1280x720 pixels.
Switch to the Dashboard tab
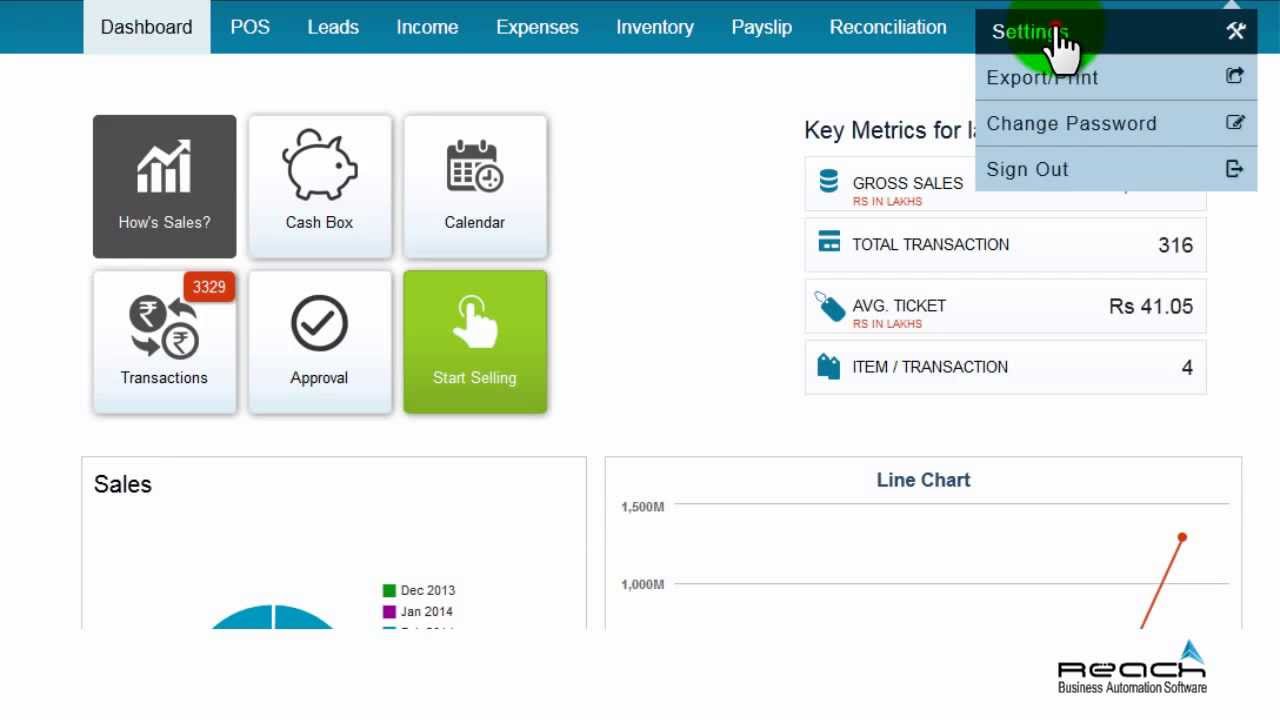click(146, 27)
